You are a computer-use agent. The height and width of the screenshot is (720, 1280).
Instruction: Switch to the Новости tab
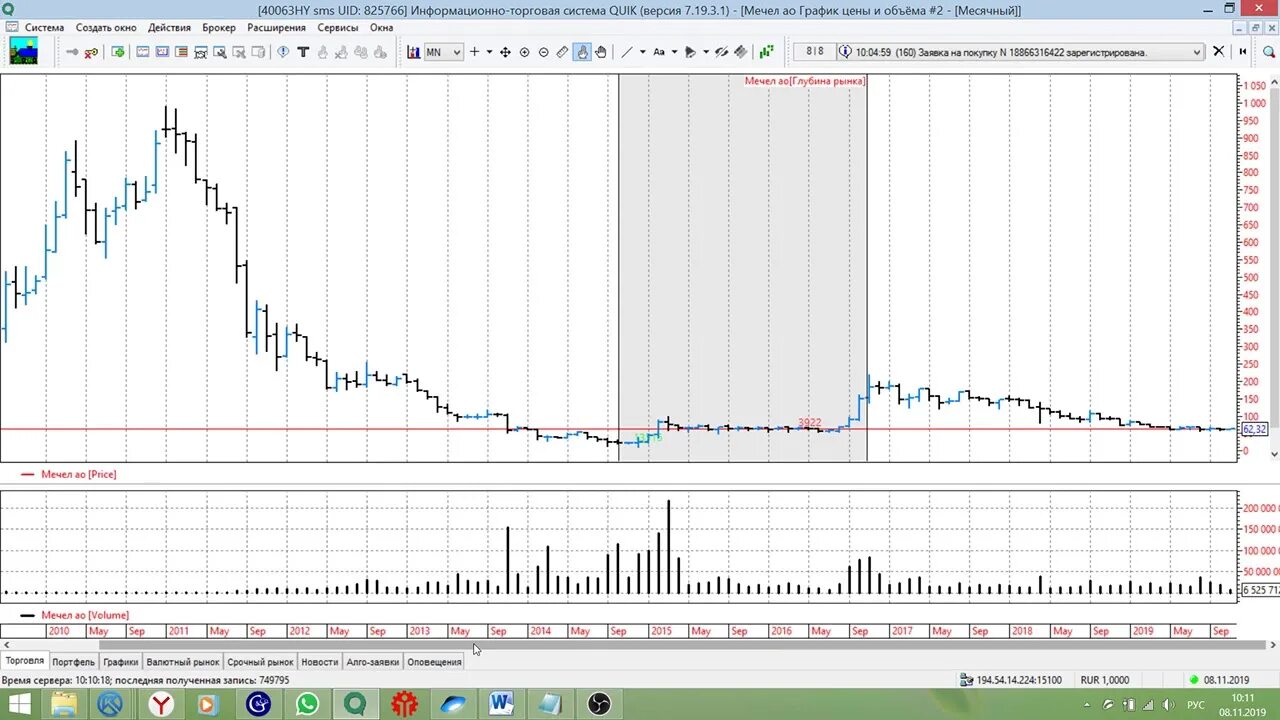(x=320, y=662)
